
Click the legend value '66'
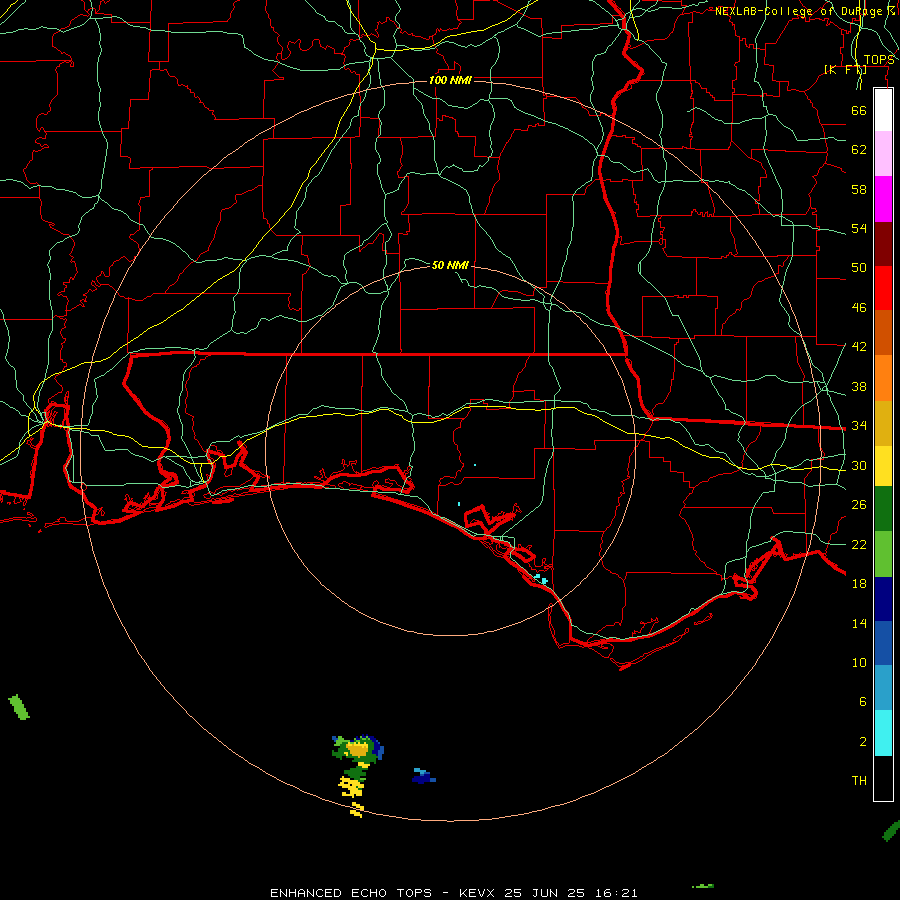pos(859,110)
